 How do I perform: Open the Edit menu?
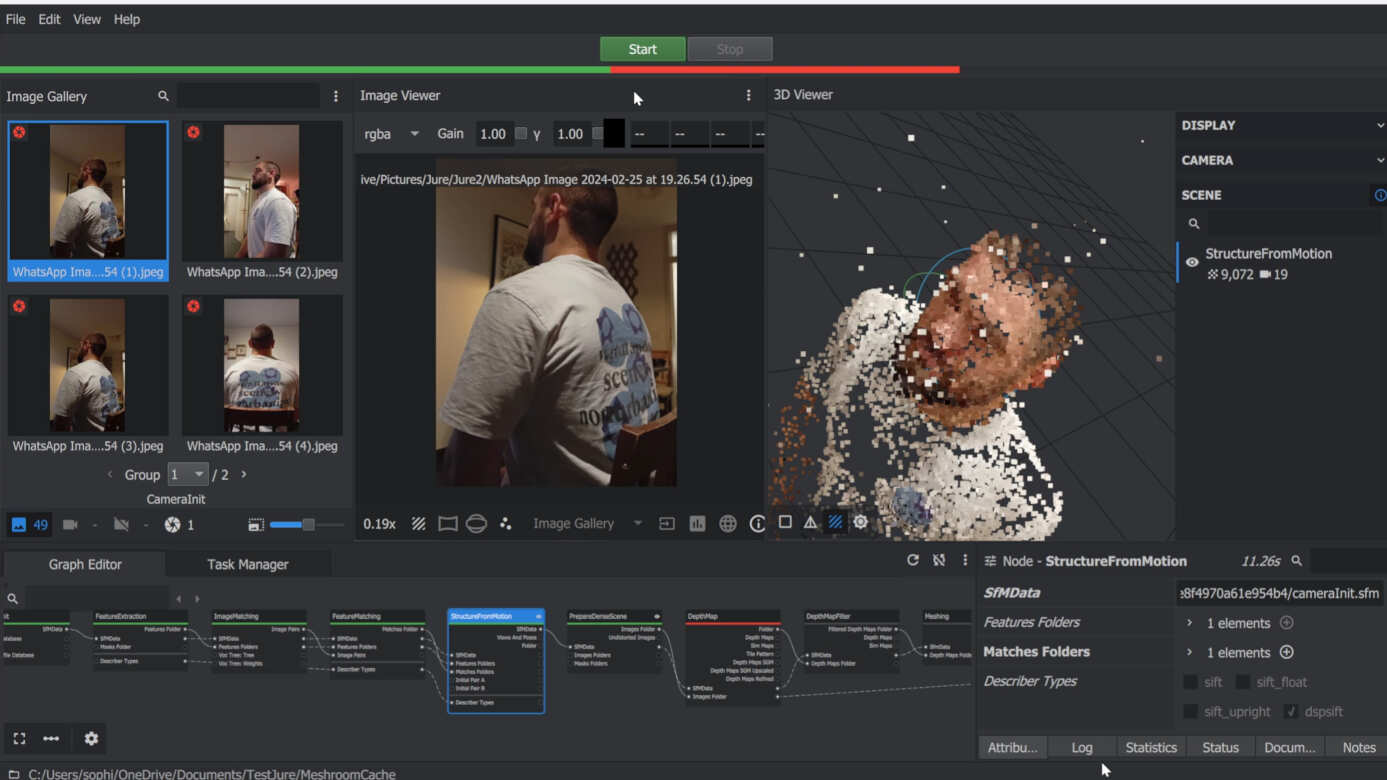tap(49, 19)
